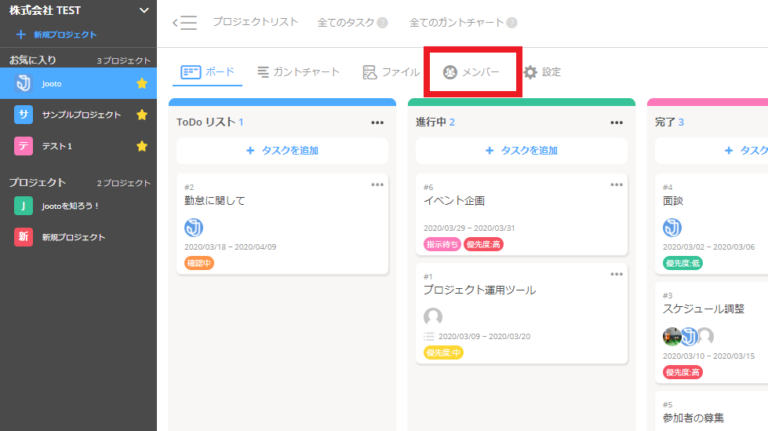Image resolution: width=768 pixels, height=431 pixels.
Task: Open options menu of イベント企画 card
Action: 616,185
